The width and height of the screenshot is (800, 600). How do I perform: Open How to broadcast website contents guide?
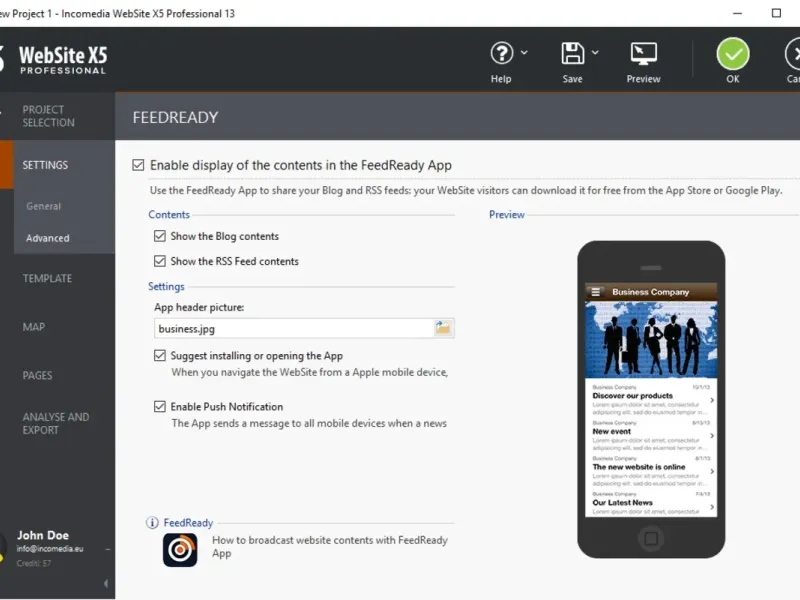[330, 546]
